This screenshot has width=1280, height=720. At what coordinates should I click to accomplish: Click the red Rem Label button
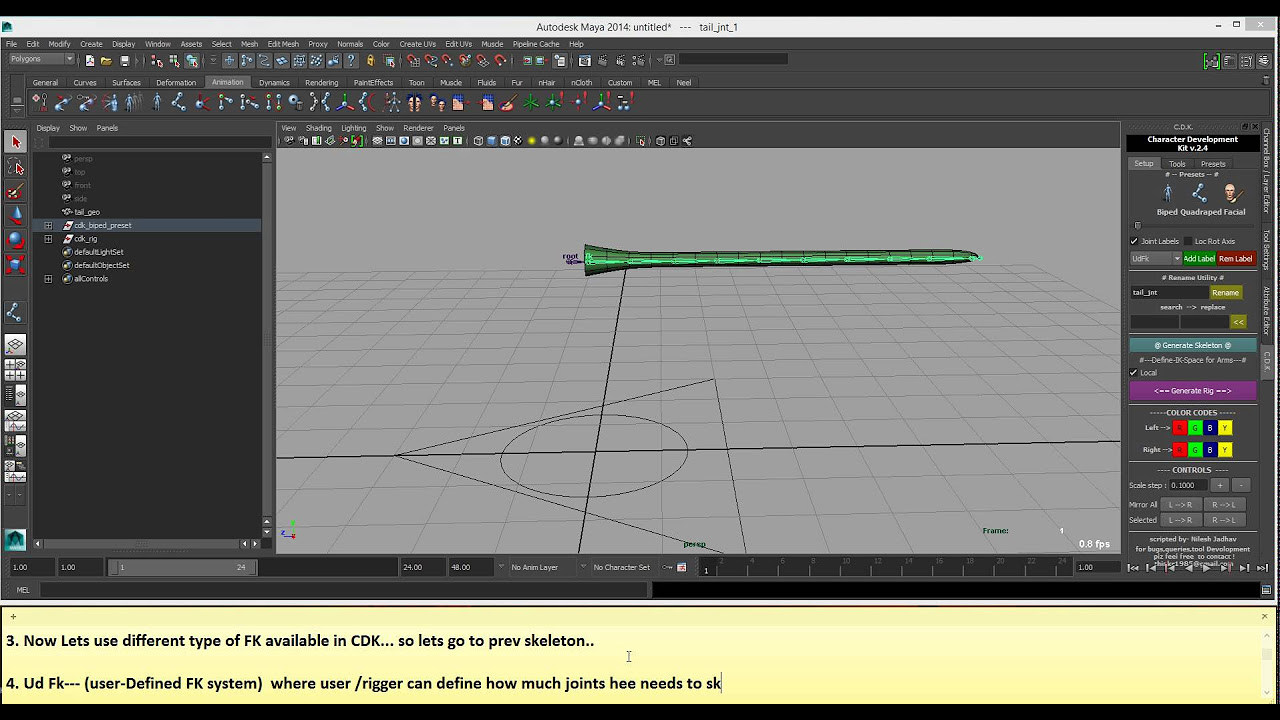pyautogui.click(x=1236, y=259)
